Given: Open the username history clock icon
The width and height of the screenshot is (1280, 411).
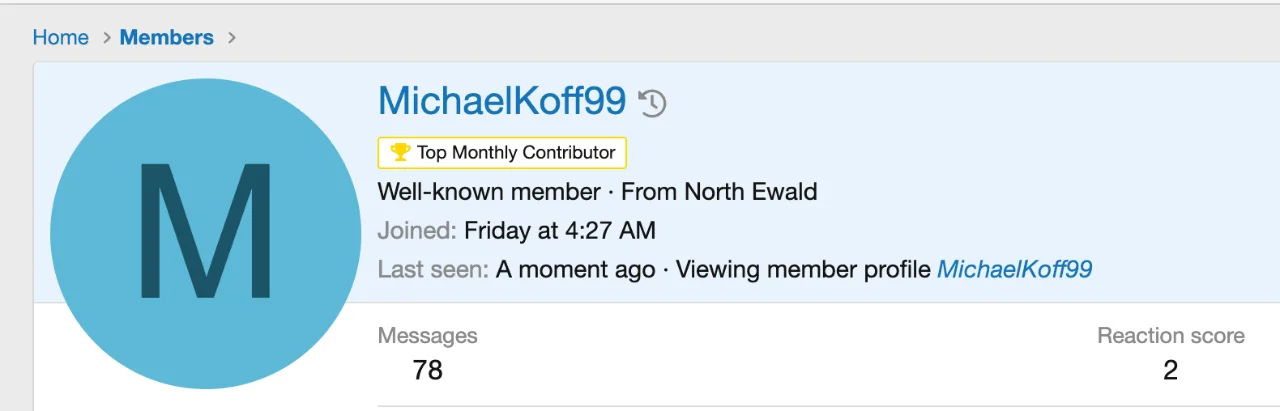Looking at the screenshot, I should 653,103.
